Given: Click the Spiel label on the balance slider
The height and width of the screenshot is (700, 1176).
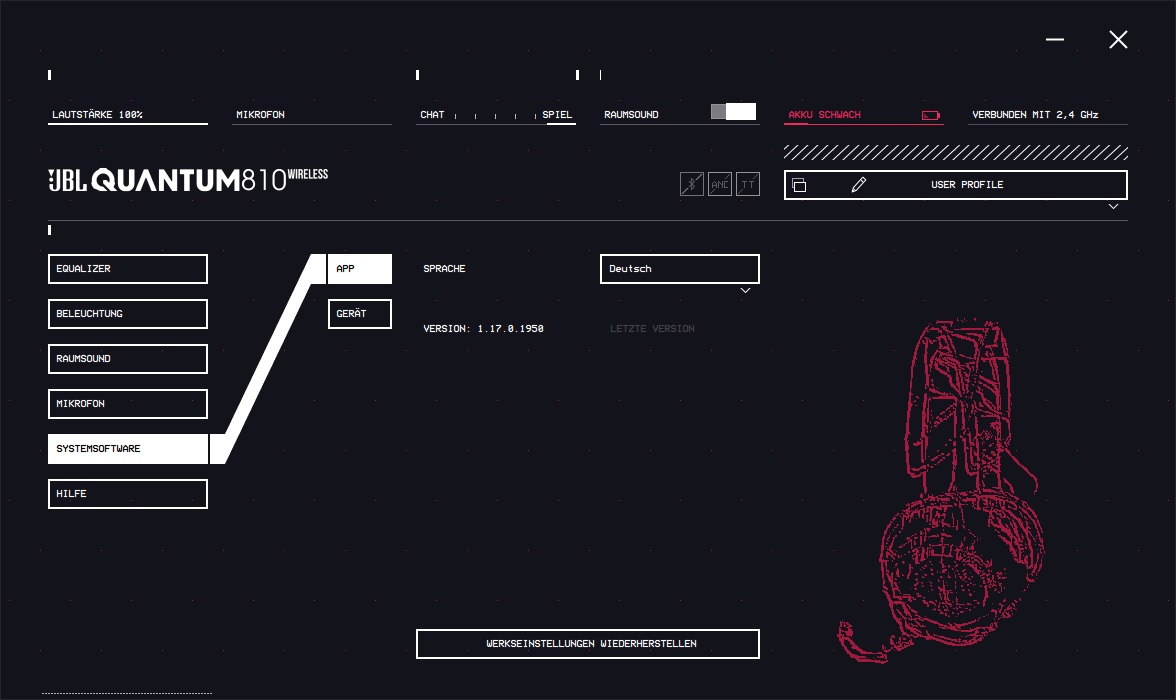Looking at the screenshot, I should [x=557, y=115].
